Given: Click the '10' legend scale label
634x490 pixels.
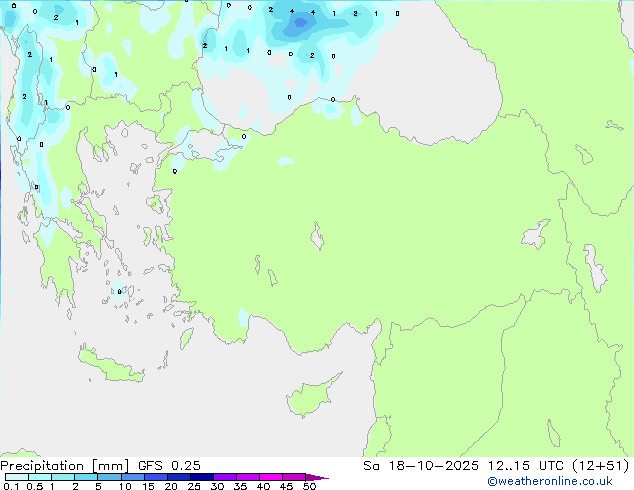Looking at the screenshot, I should (x=125, y=486).
